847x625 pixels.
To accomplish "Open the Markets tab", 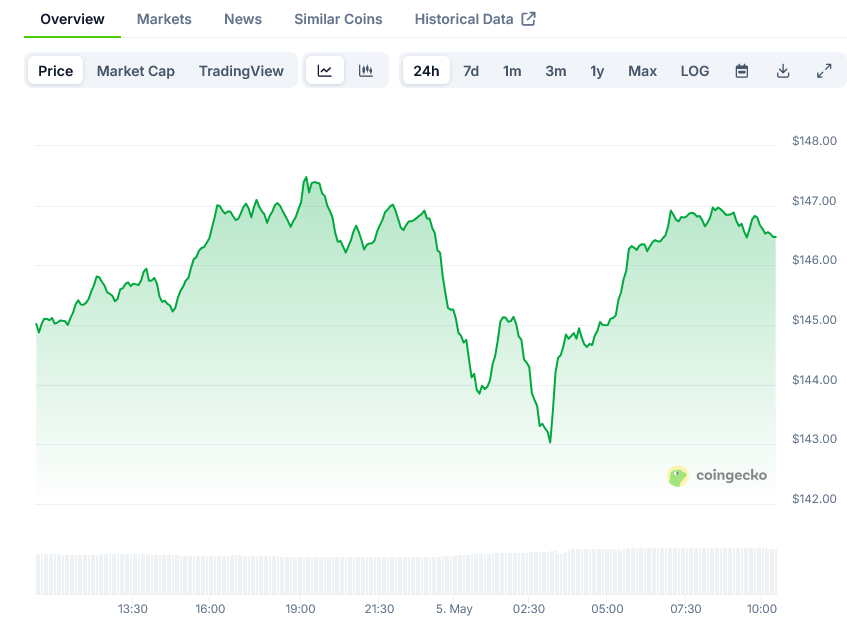I will (164, 19).
